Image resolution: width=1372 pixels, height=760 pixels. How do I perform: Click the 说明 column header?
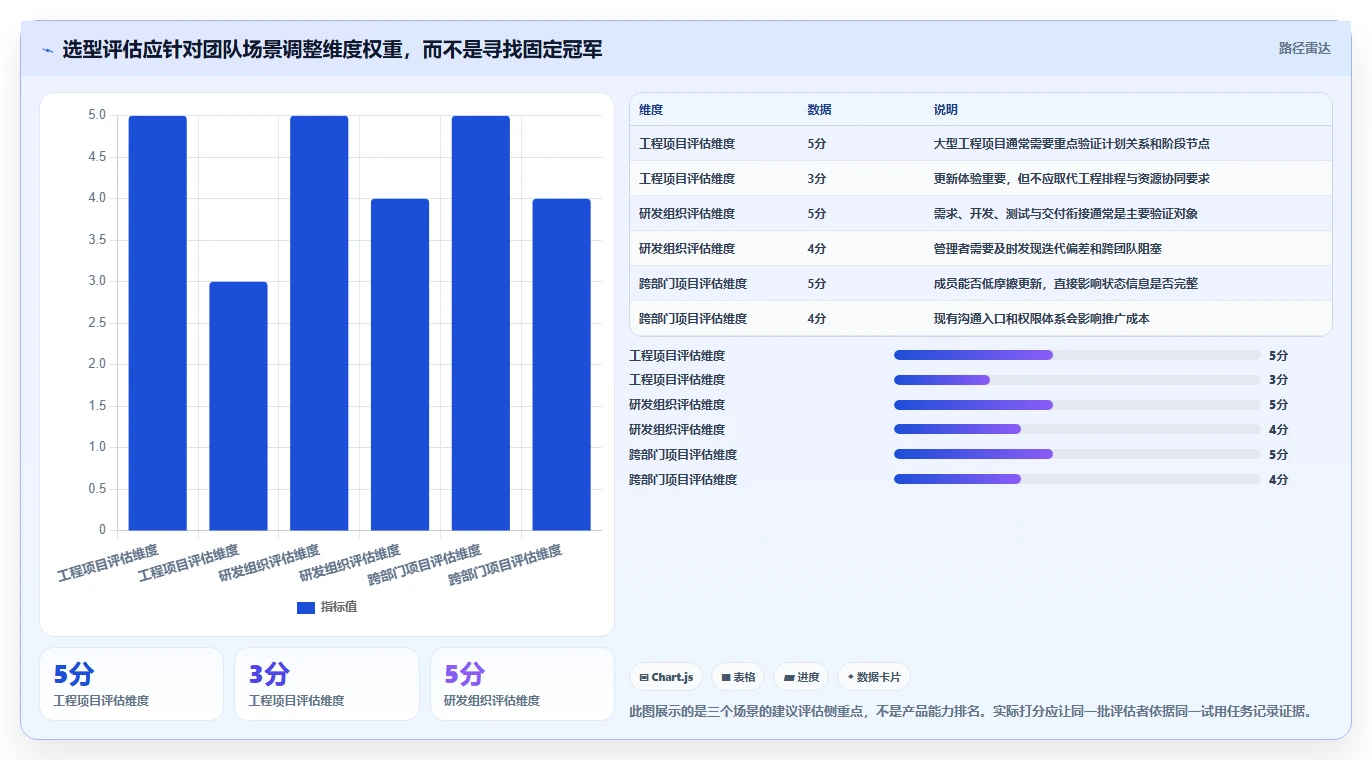[946, 110]
